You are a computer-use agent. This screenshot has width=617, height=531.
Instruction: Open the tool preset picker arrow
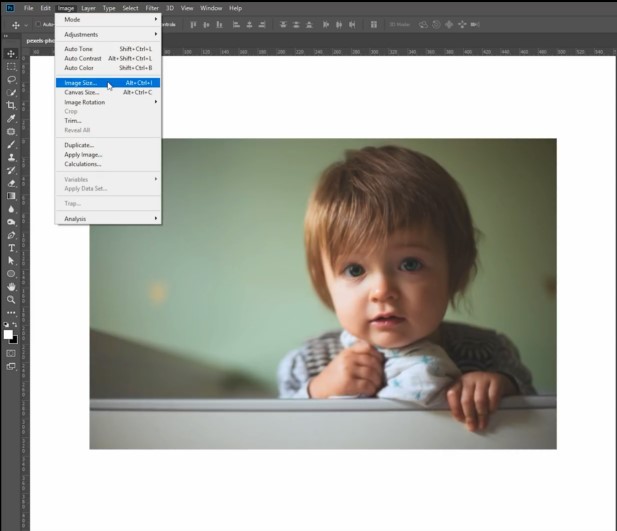click(x=26, y=25)
